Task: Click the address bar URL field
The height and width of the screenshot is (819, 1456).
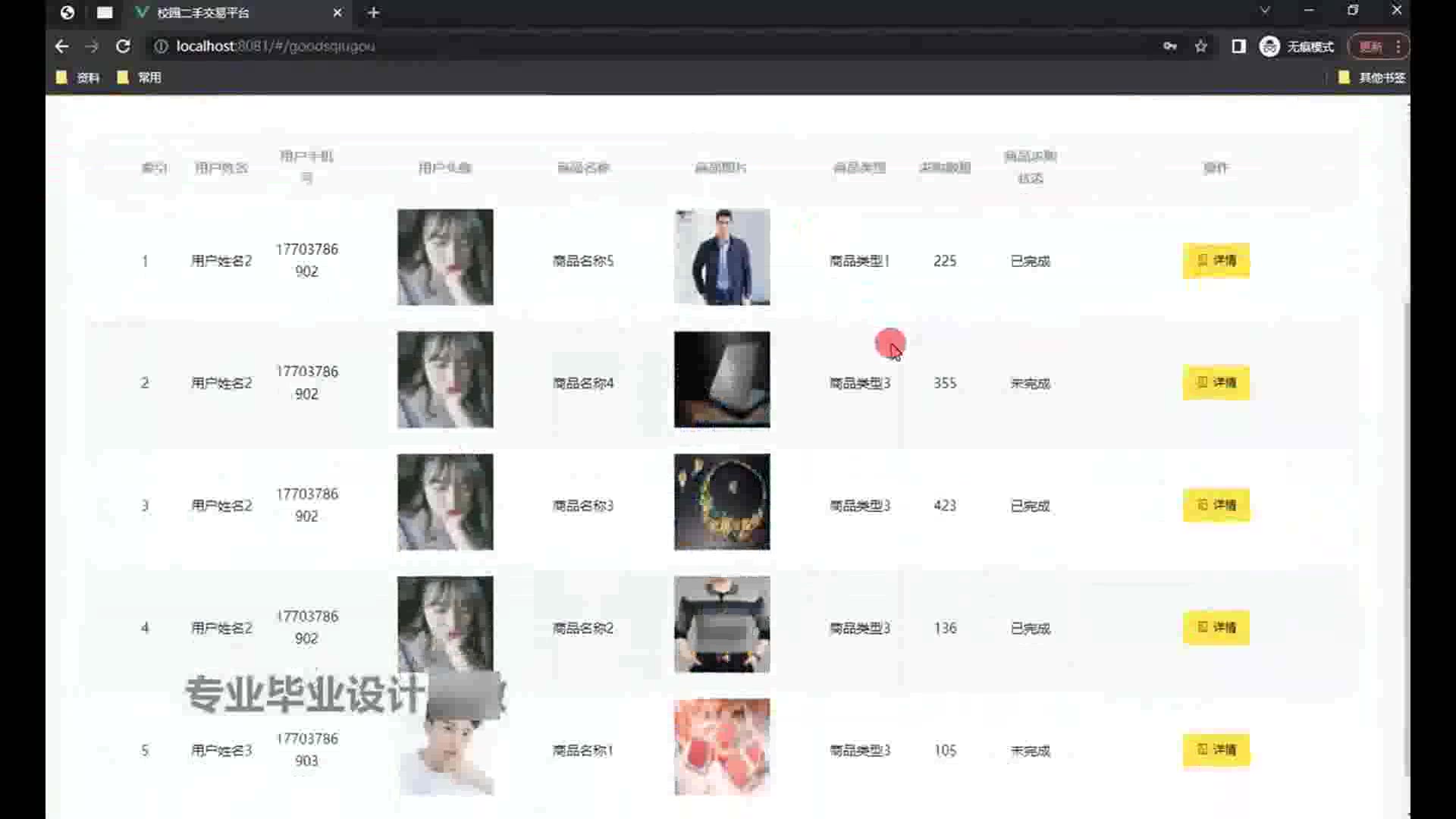Action: (x=652, y=46)
